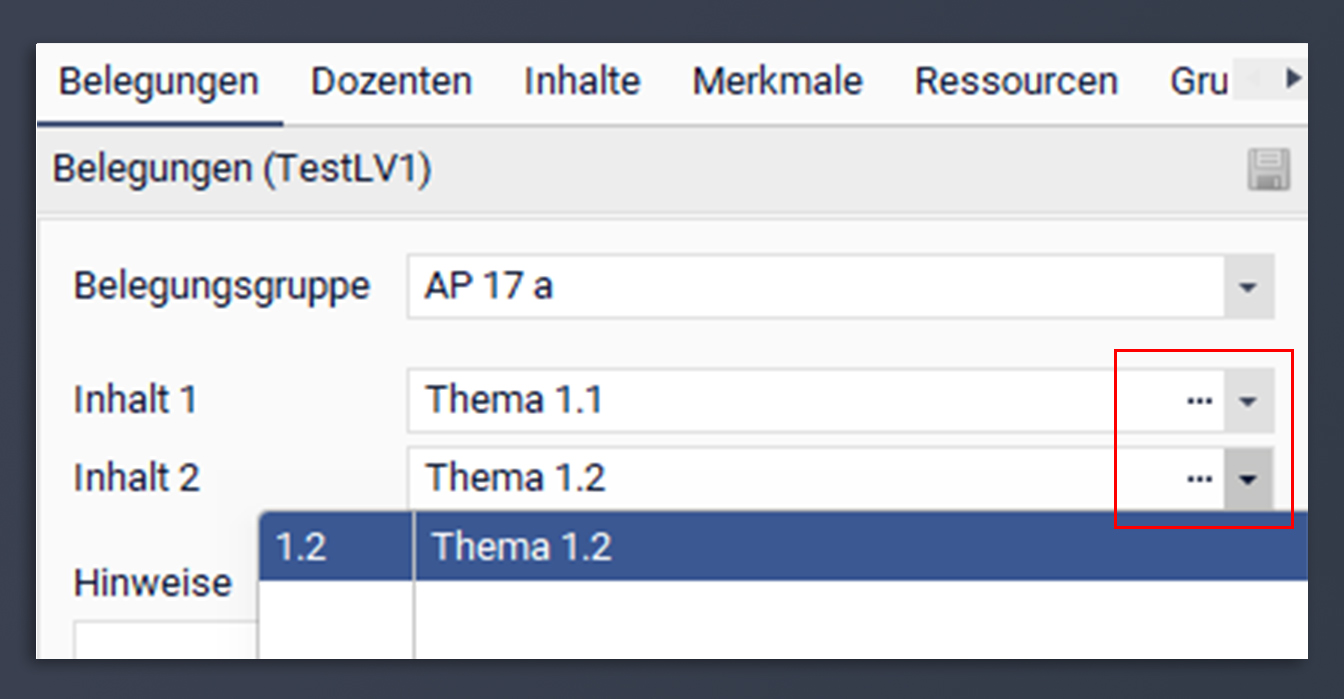Screen dimensions: 1344x699
Task: Collapse the open Inhalt 2 dropdown arrow
Action: click(1248, 479)
